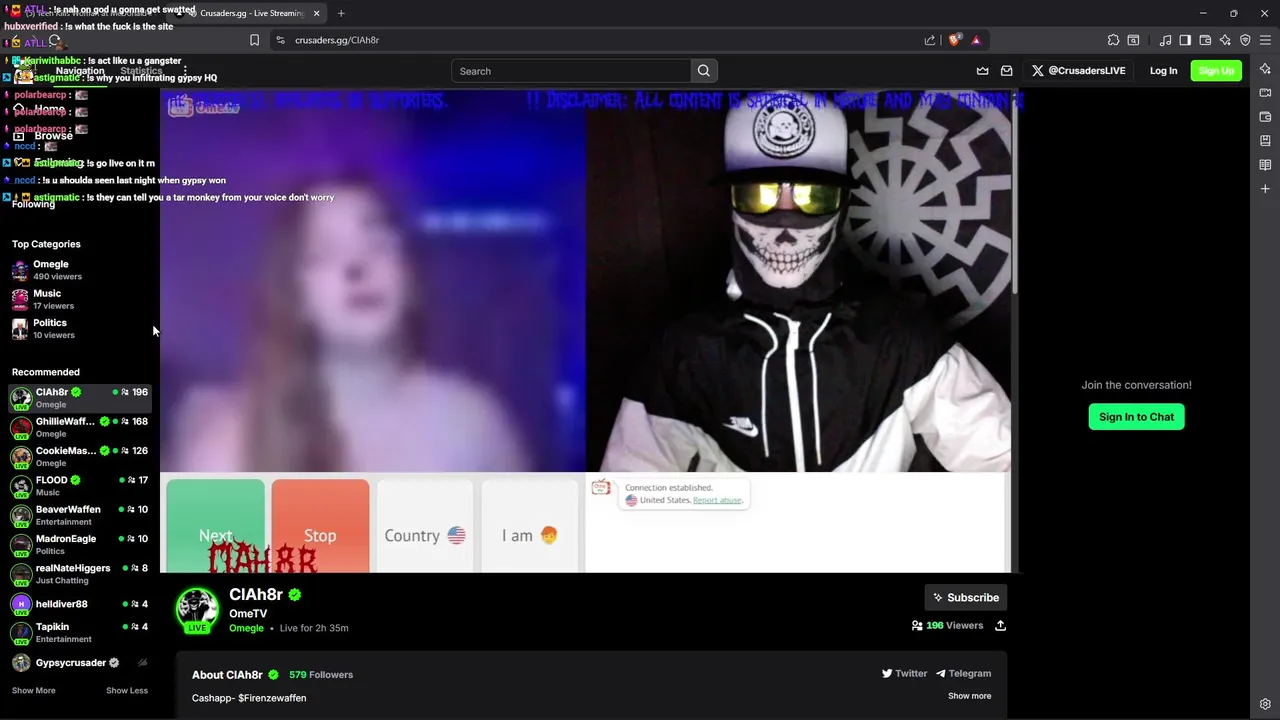
Task: Open the "I am" selector
Action: coord(530,526)
